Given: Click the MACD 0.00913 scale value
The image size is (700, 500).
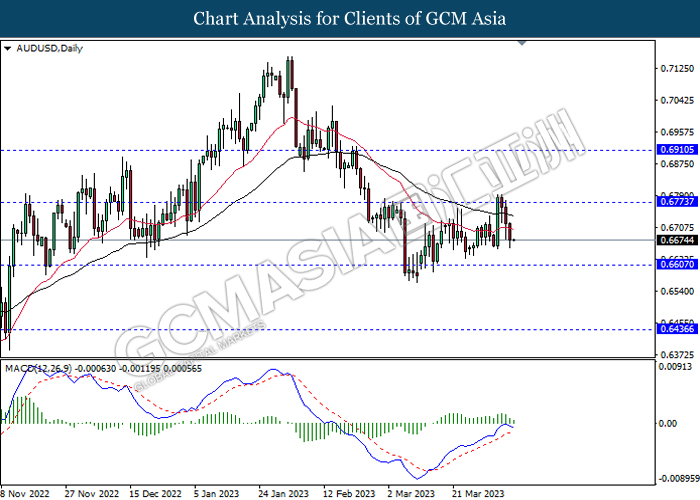Looking at the screenshot, I should coord(675,367).
